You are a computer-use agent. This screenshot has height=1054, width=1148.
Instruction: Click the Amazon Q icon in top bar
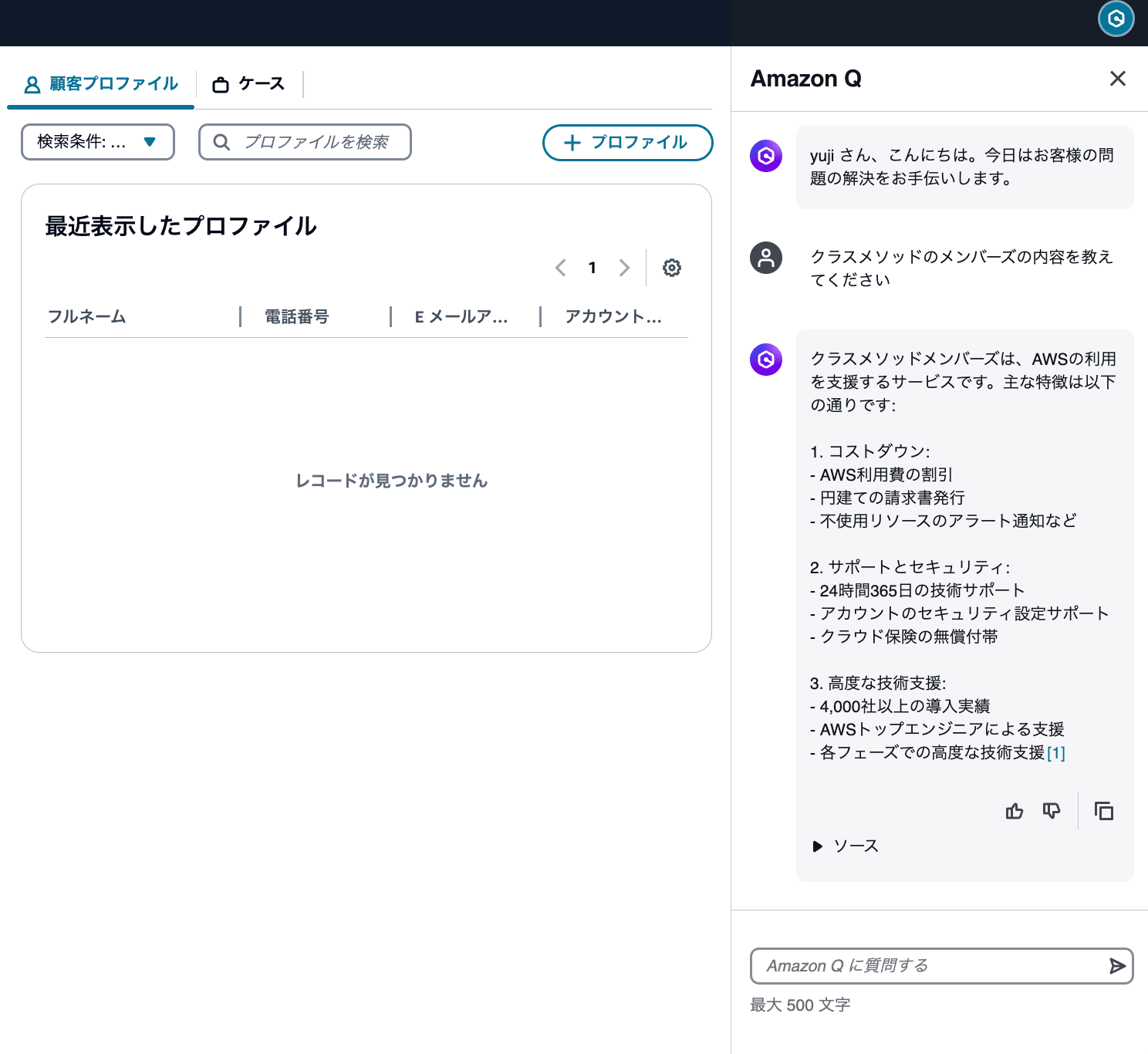(x=1116, y=19)
